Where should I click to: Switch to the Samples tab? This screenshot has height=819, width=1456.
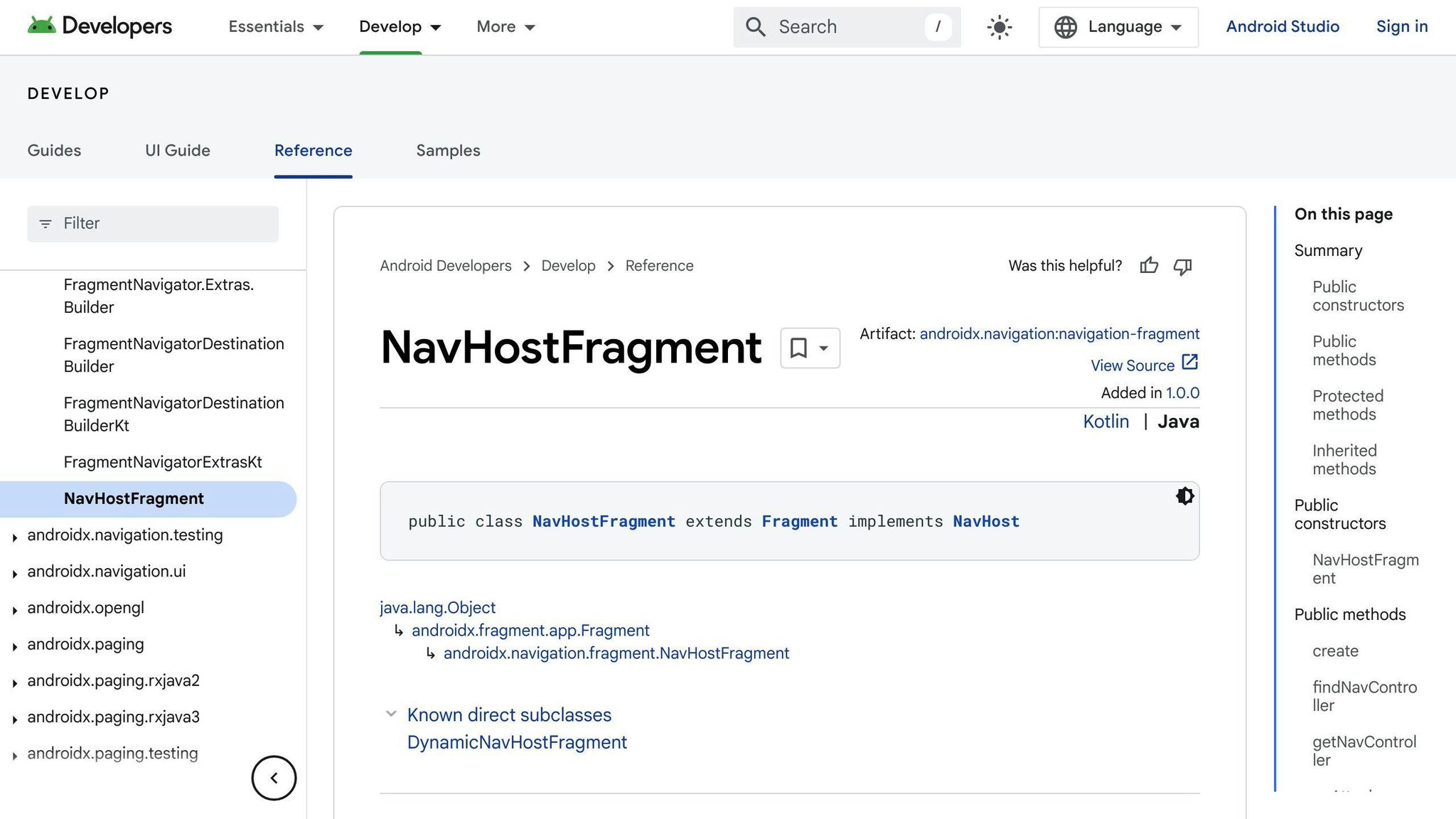pos(448,151)
